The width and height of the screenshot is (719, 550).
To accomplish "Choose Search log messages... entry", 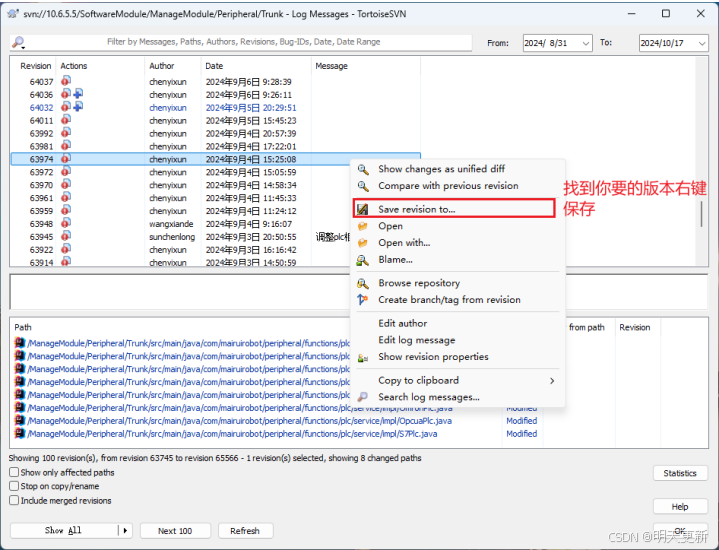I will pos(429,397).
